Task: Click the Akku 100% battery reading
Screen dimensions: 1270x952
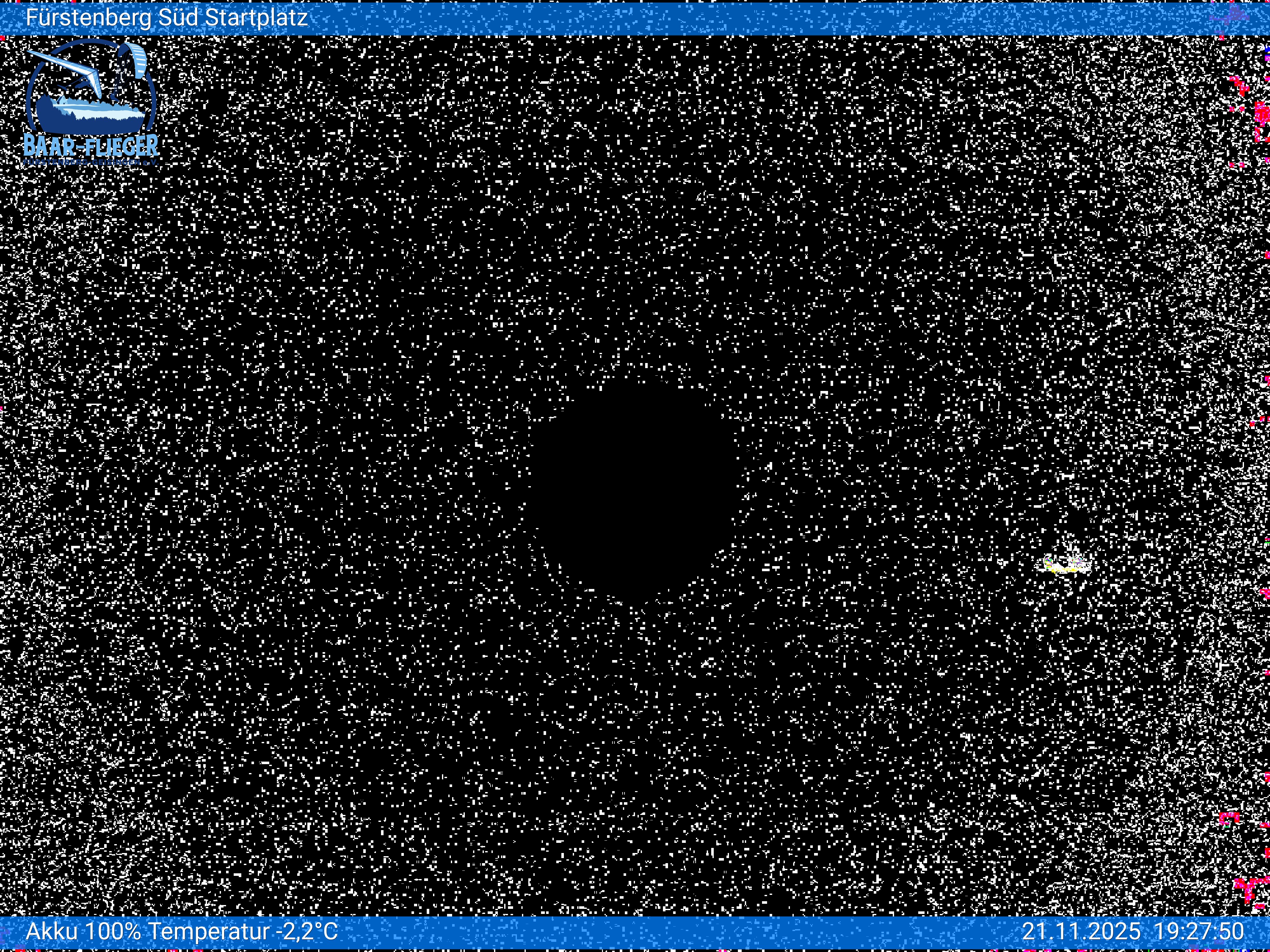Action: click(x=83, y=931)
